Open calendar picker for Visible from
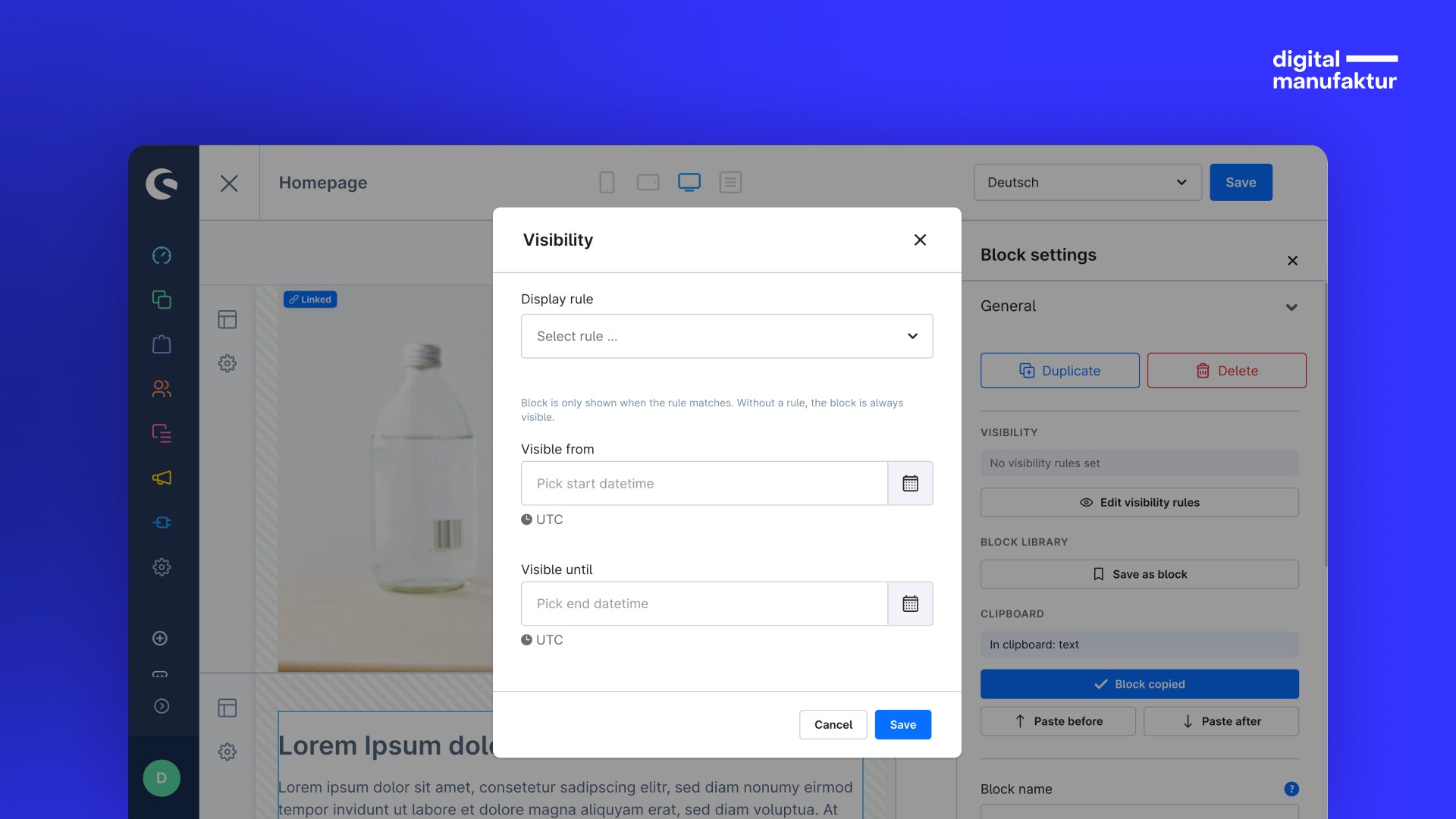 pos(910,483)
